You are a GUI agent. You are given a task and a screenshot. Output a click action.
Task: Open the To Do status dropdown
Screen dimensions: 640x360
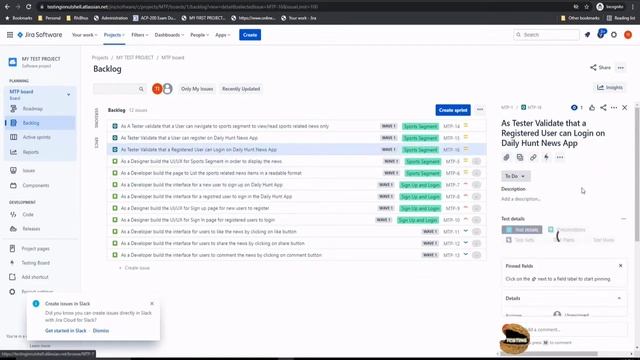(x=516, y=176)
